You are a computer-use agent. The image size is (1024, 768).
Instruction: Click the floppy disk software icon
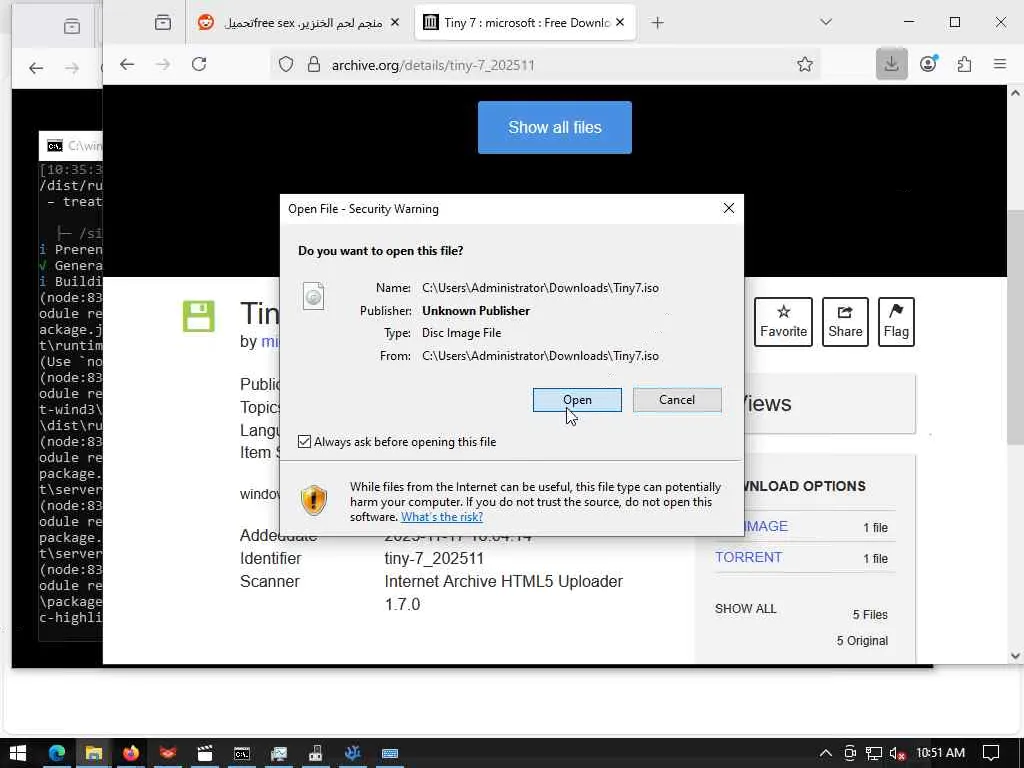tap(199, 316)
